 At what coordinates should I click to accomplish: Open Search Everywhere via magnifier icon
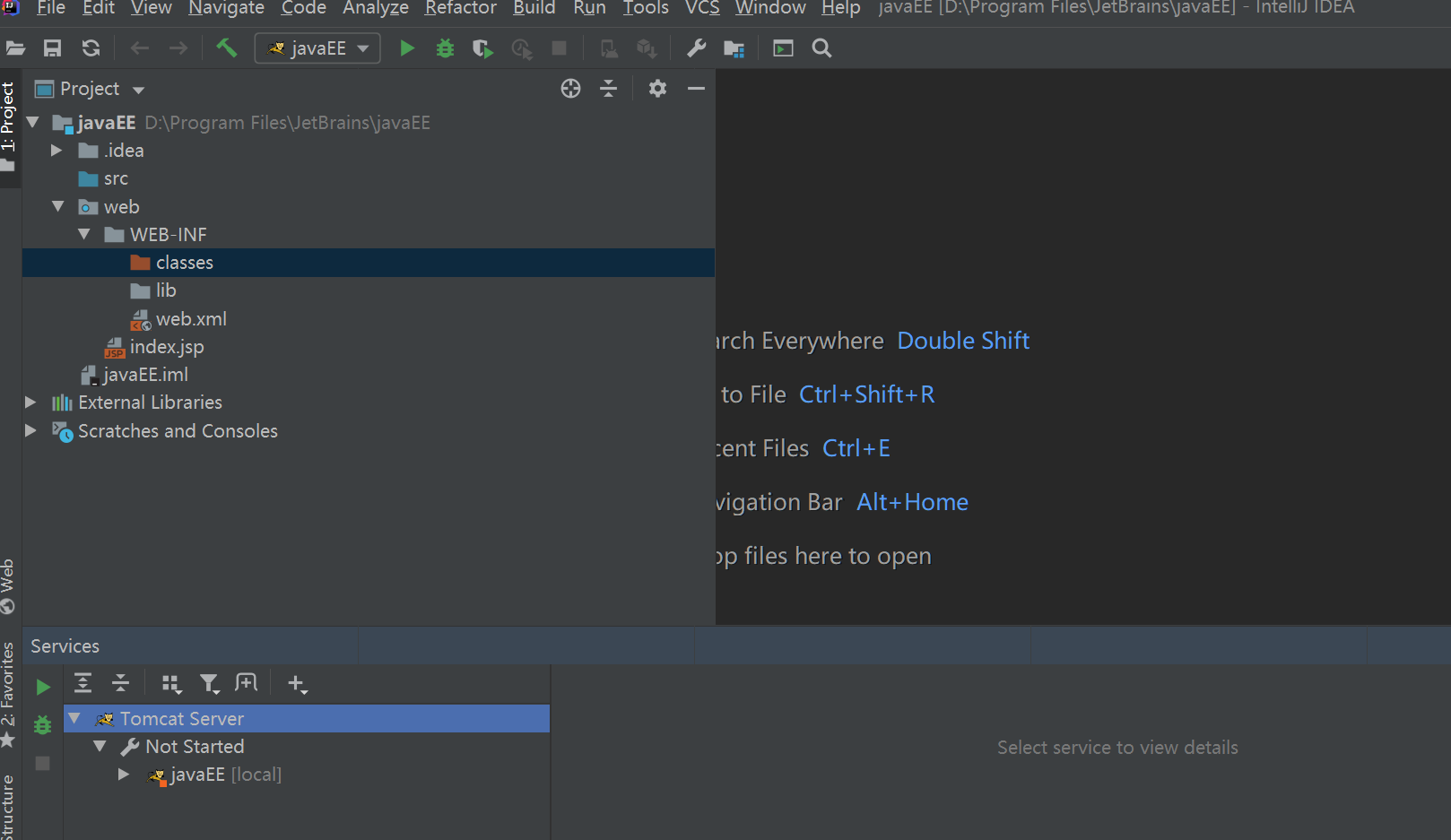[821, 48]
